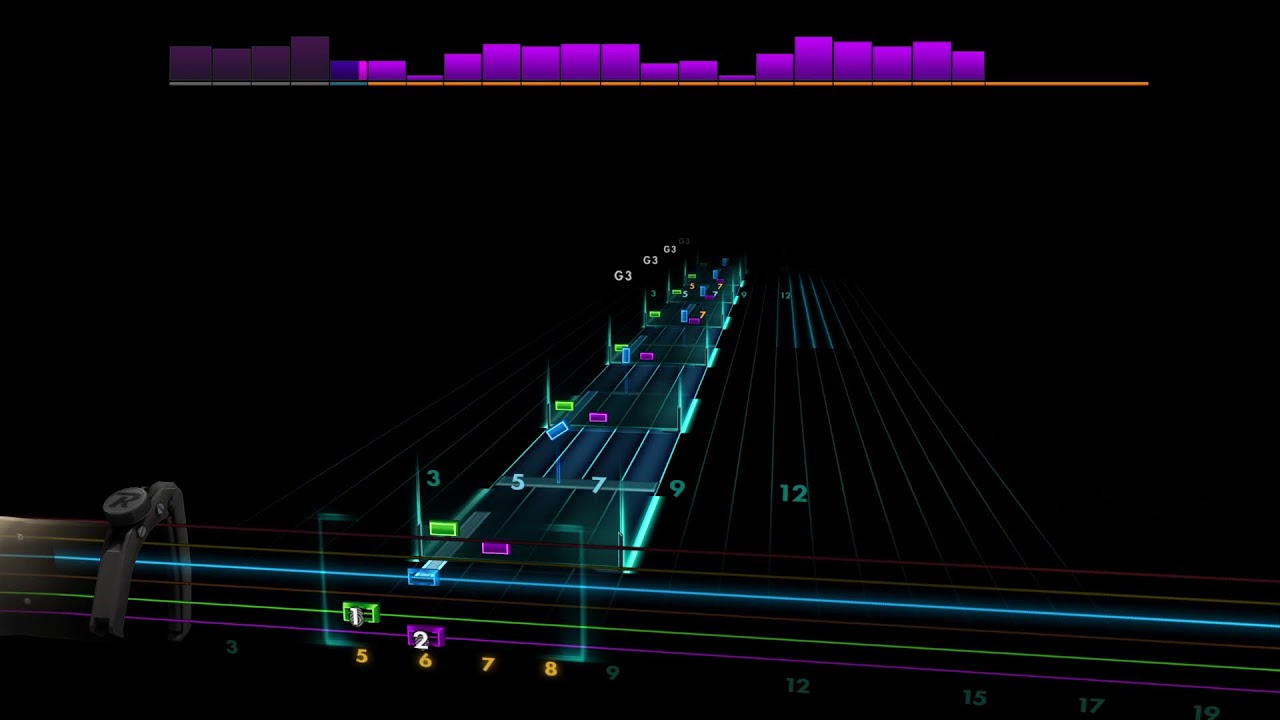Click the highlighted fret number 6 on the fretboard
The height and width of the screenshot is (720, 1280).
tap(425, 660)
